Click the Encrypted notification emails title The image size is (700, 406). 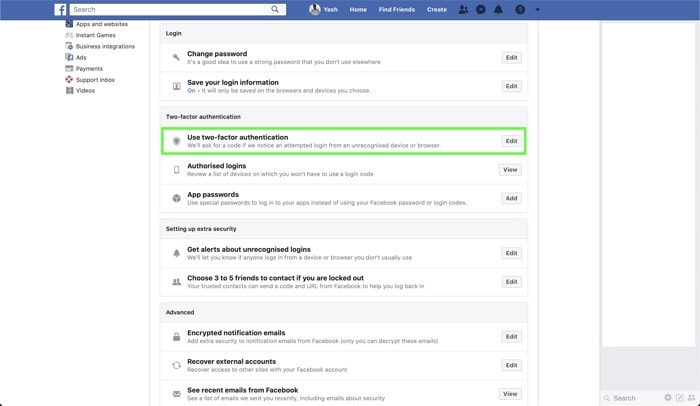point(236,333)
